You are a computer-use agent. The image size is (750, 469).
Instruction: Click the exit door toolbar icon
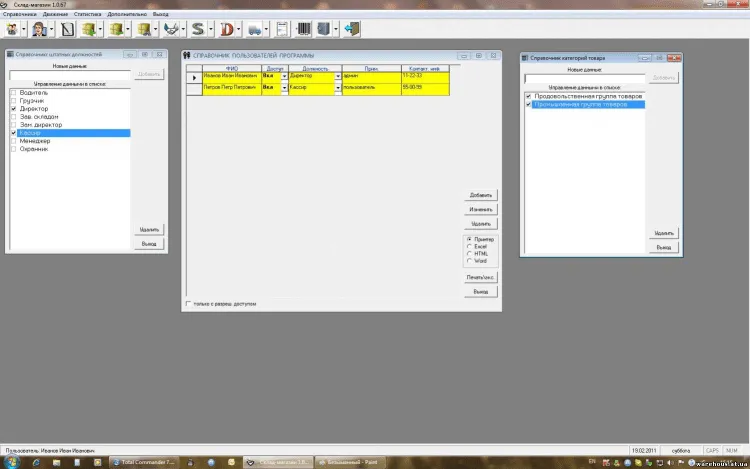pyautogui.click(x=352, y=29)
